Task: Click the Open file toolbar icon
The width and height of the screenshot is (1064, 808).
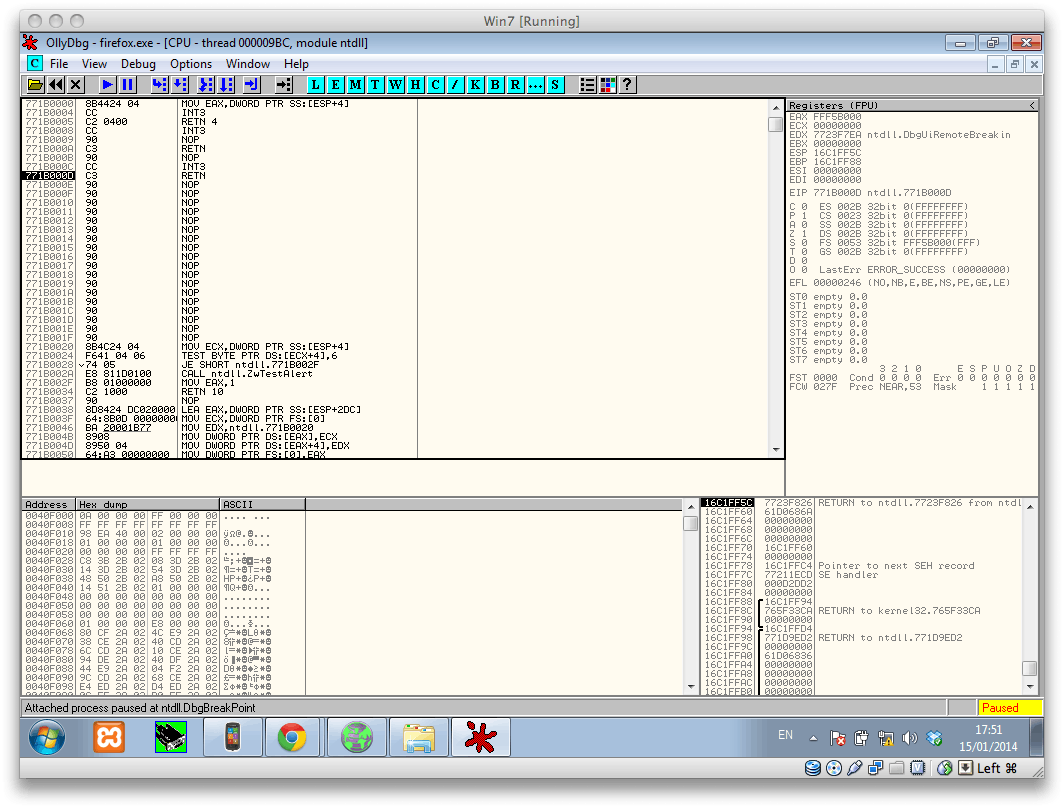Action: [x=35, y=85]
